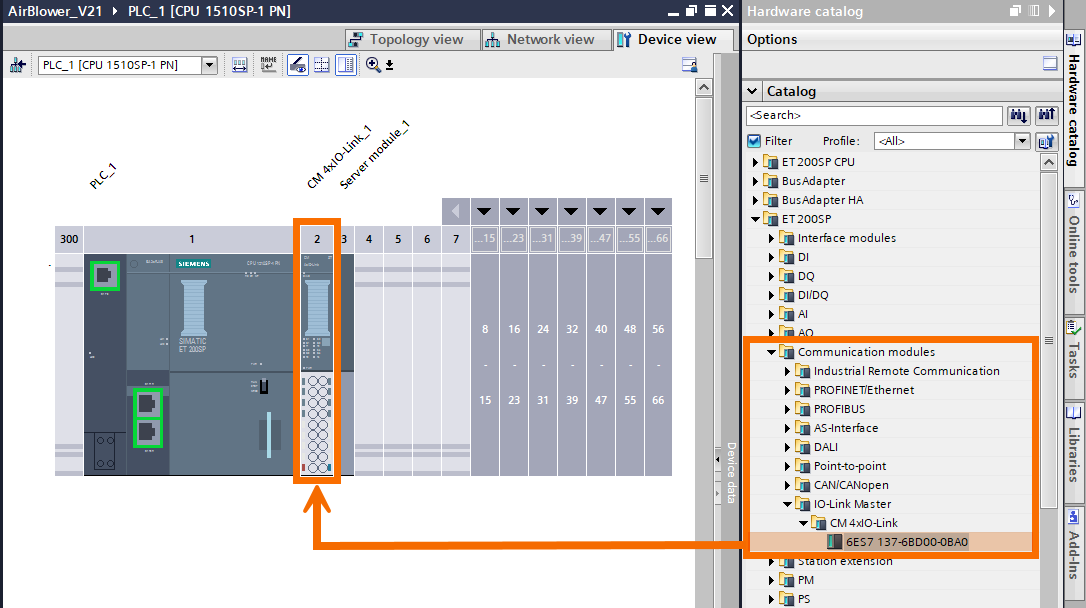Click the hardware catalog collapse arrow
This screenshot has height=608, width=1086.
tap(1052, 11)
